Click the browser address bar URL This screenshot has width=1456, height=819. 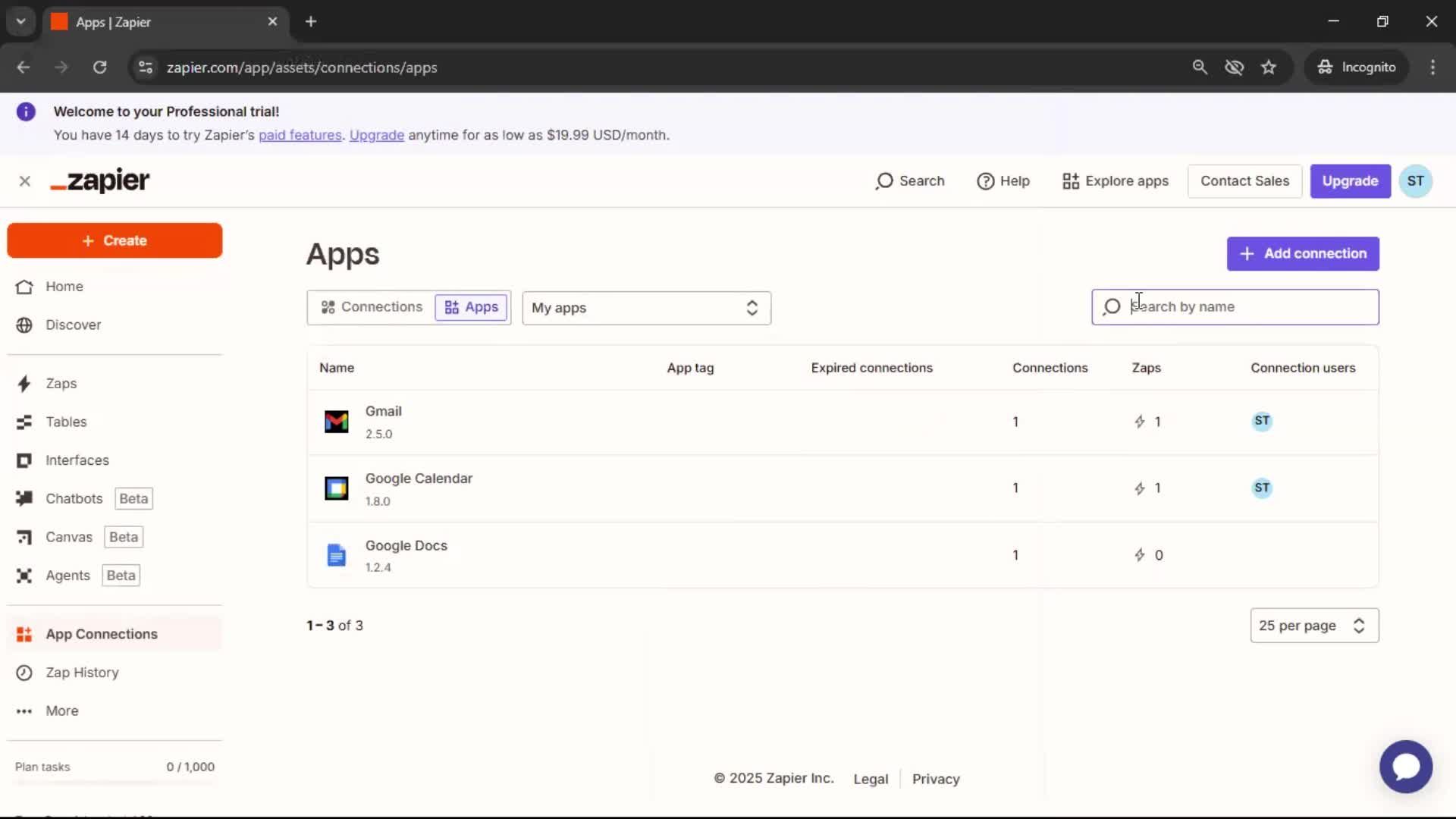[x=302, y=67]
